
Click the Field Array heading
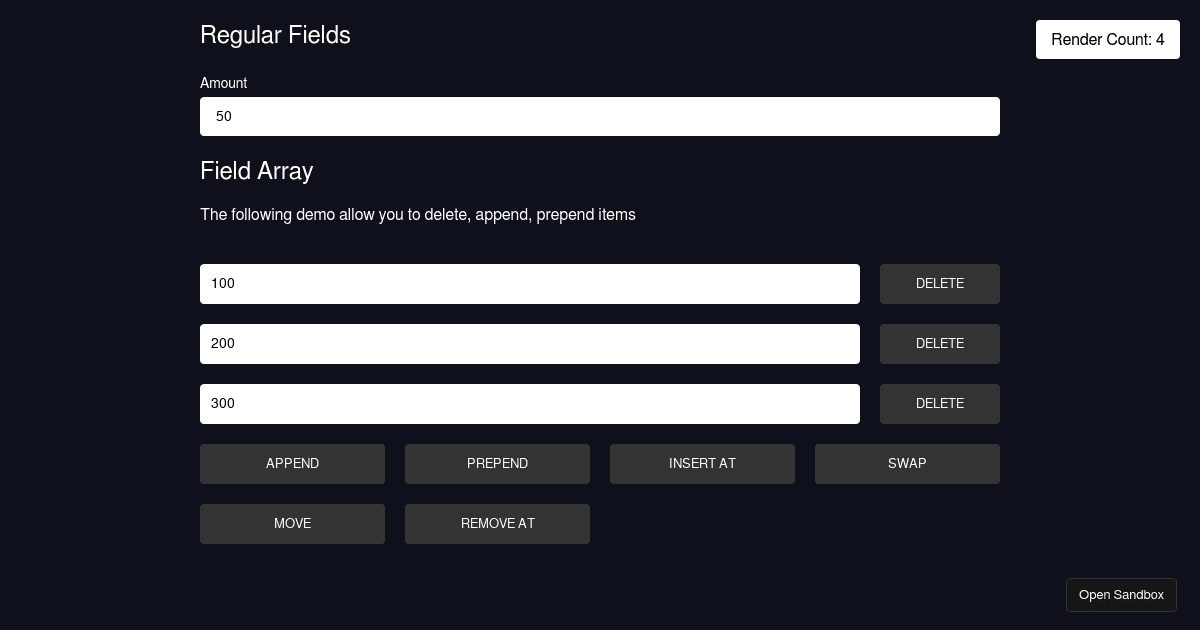click(256, 171)
